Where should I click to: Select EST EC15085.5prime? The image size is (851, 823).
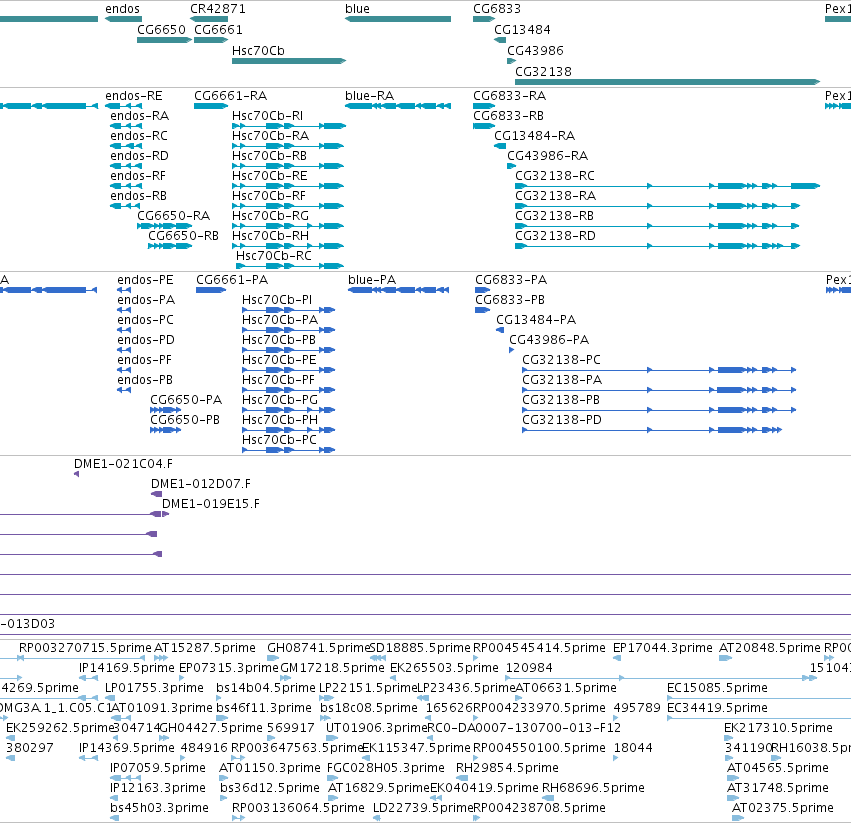coord(717,688)
